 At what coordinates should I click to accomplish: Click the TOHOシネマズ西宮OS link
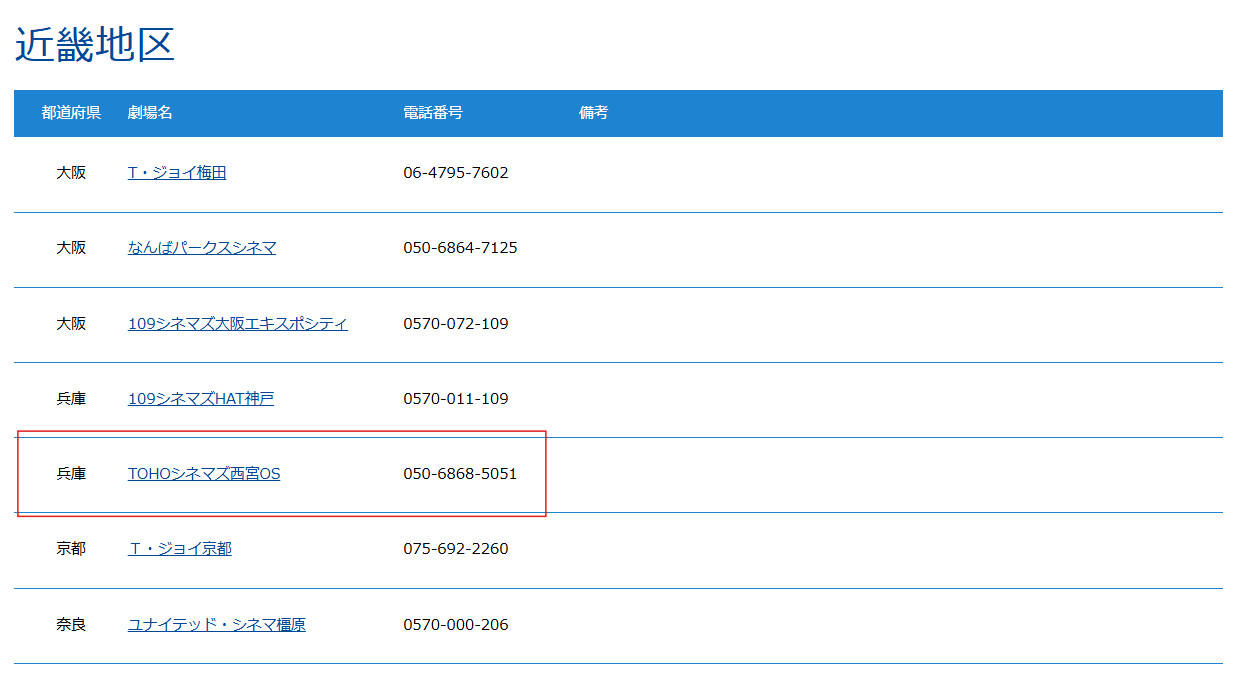(x=204, y=474)
